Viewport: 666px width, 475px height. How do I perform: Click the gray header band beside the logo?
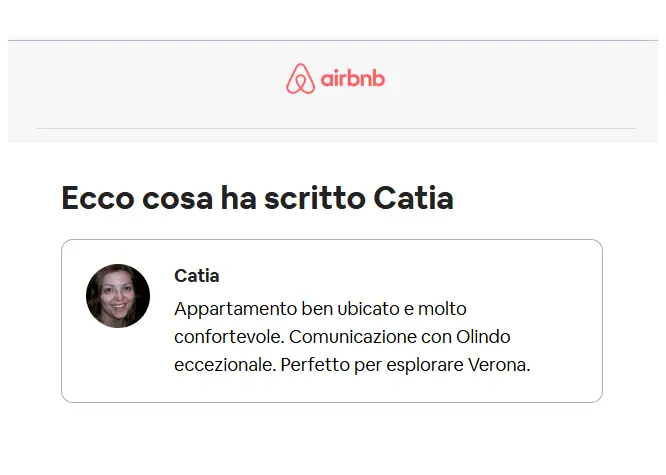coord(510,81)
